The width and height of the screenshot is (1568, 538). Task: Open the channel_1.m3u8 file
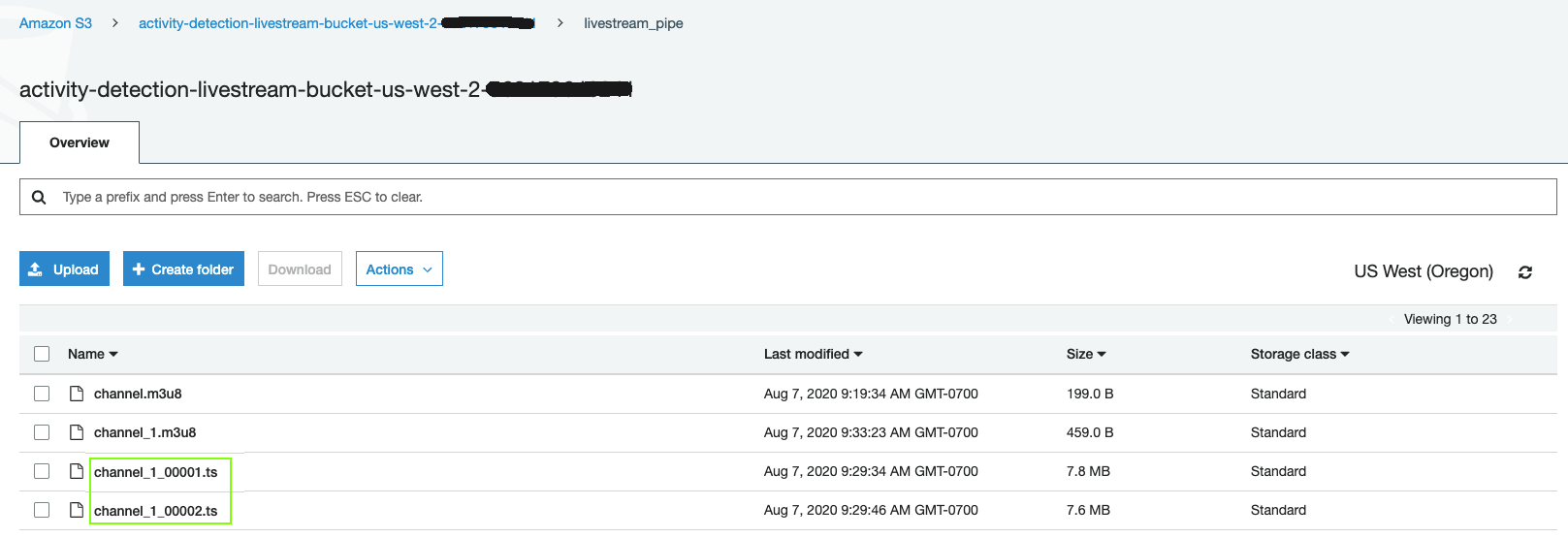[144, 432]
